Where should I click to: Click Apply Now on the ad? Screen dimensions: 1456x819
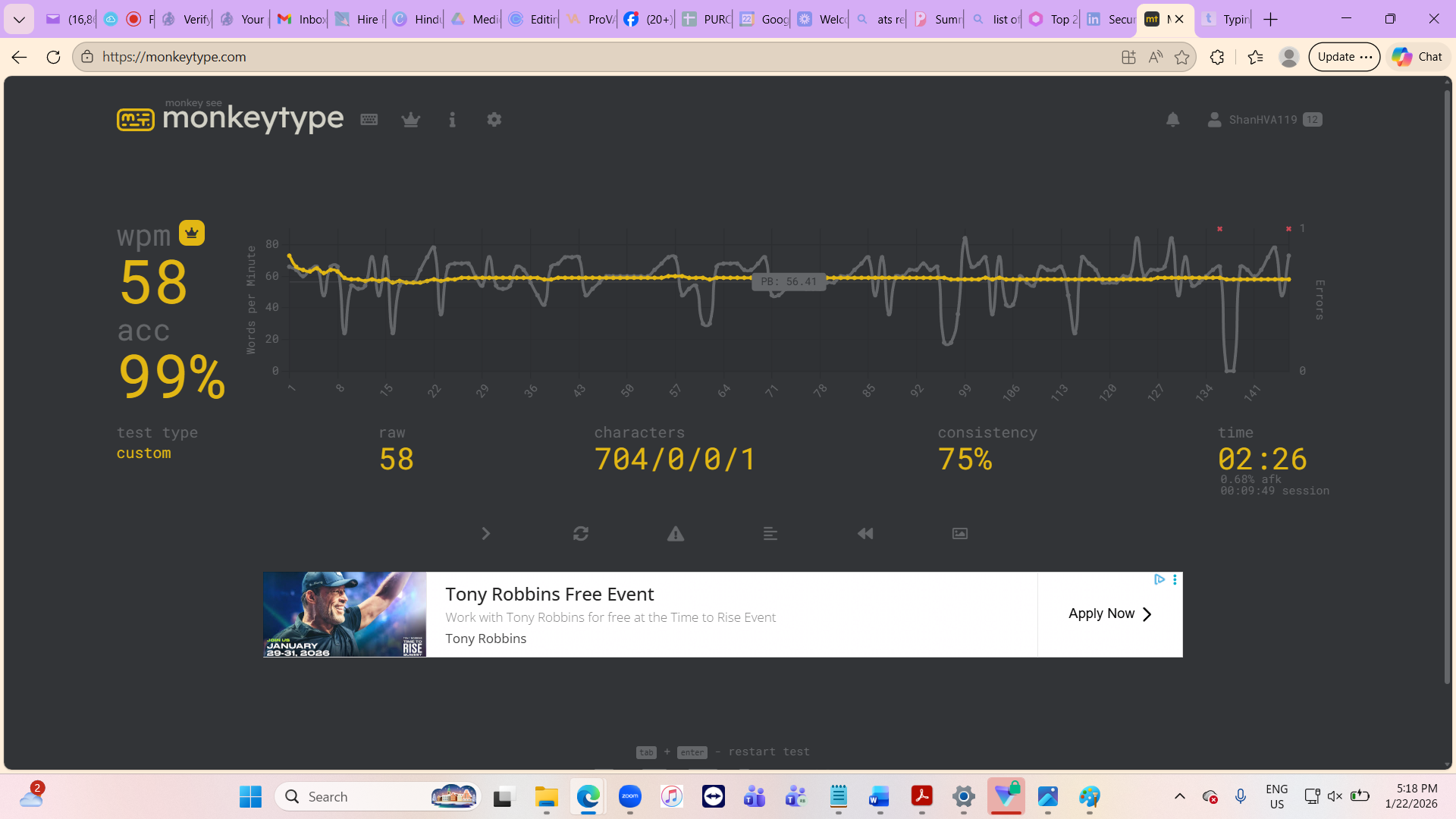click(1109, 614)
